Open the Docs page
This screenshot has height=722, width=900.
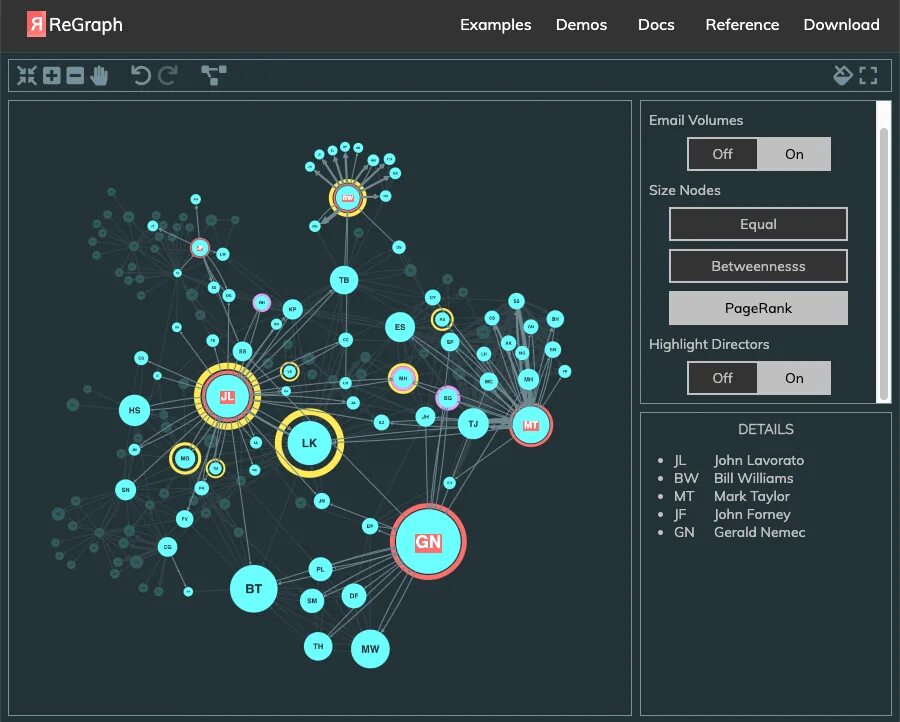tap(656, 25)
